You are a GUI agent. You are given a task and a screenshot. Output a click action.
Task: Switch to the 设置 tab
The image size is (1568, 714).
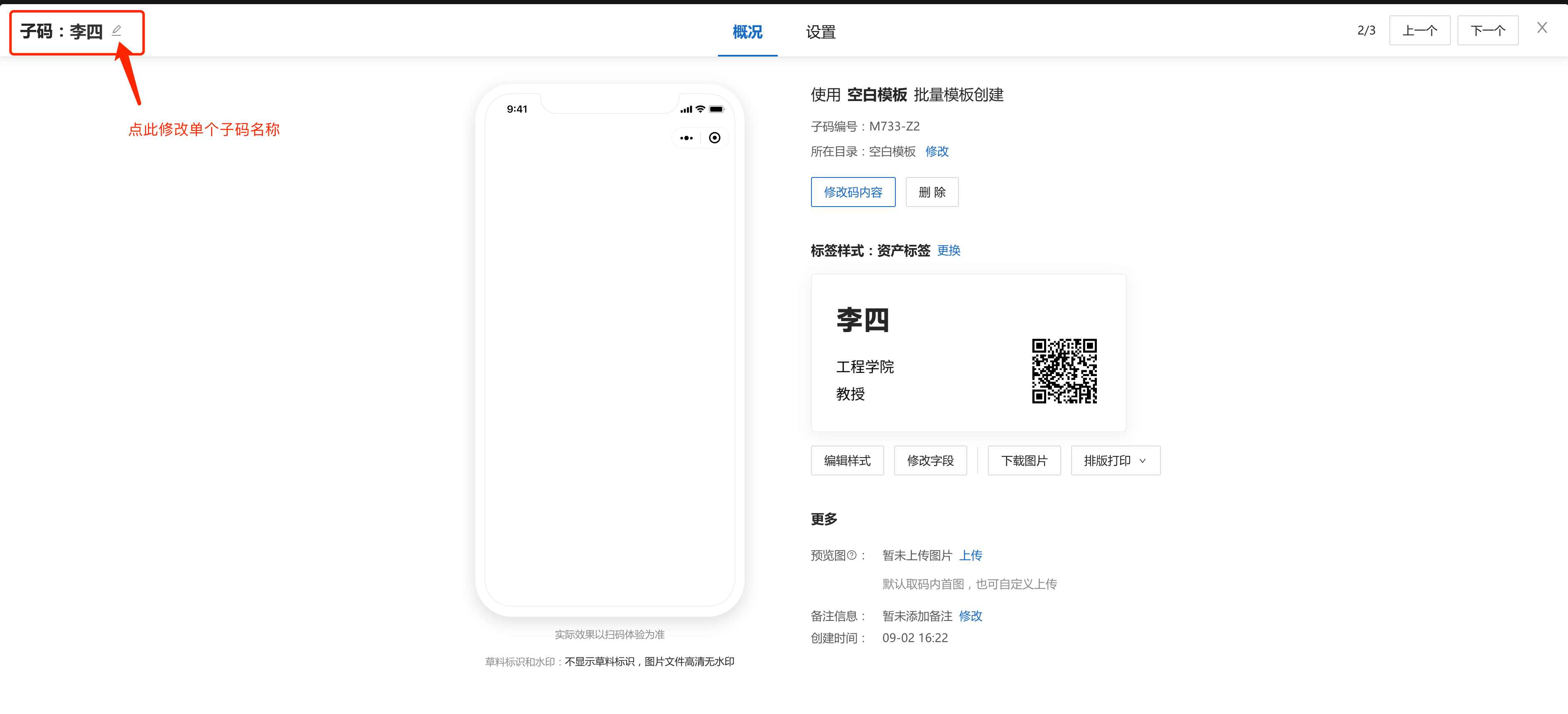pyautogui.click(x=820, y=32)
